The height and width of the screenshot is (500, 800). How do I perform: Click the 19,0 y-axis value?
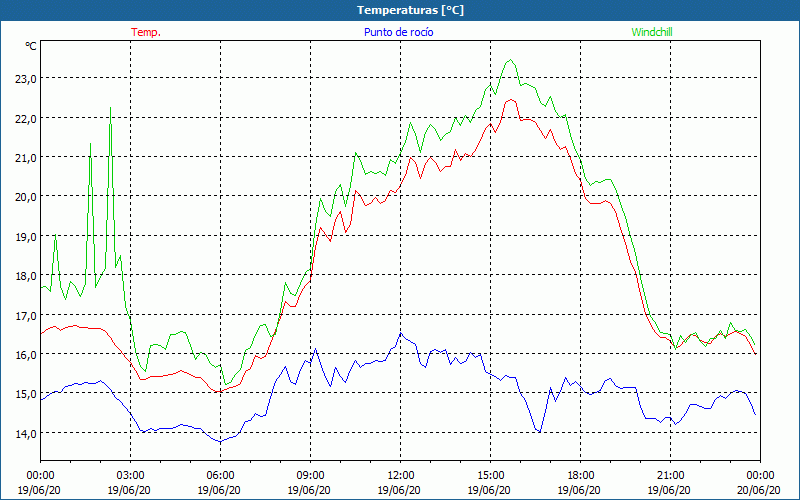click(x=26, y=237)
